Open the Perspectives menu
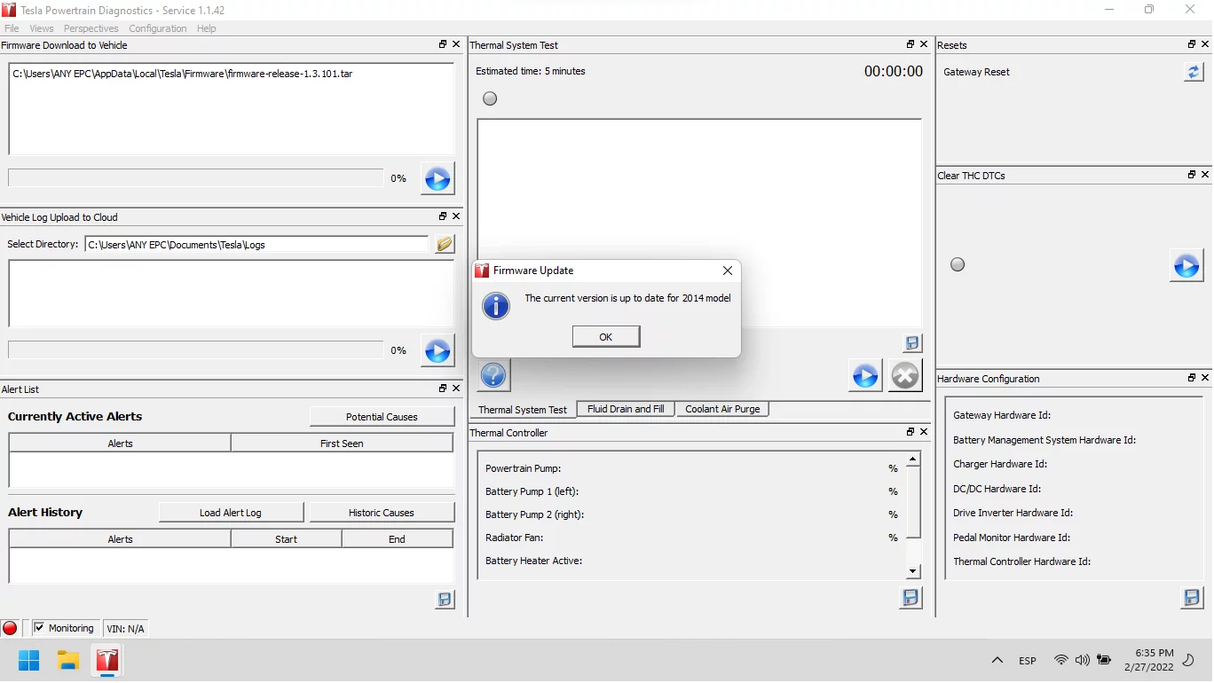Screen dimensions: 1214x683 91,28
